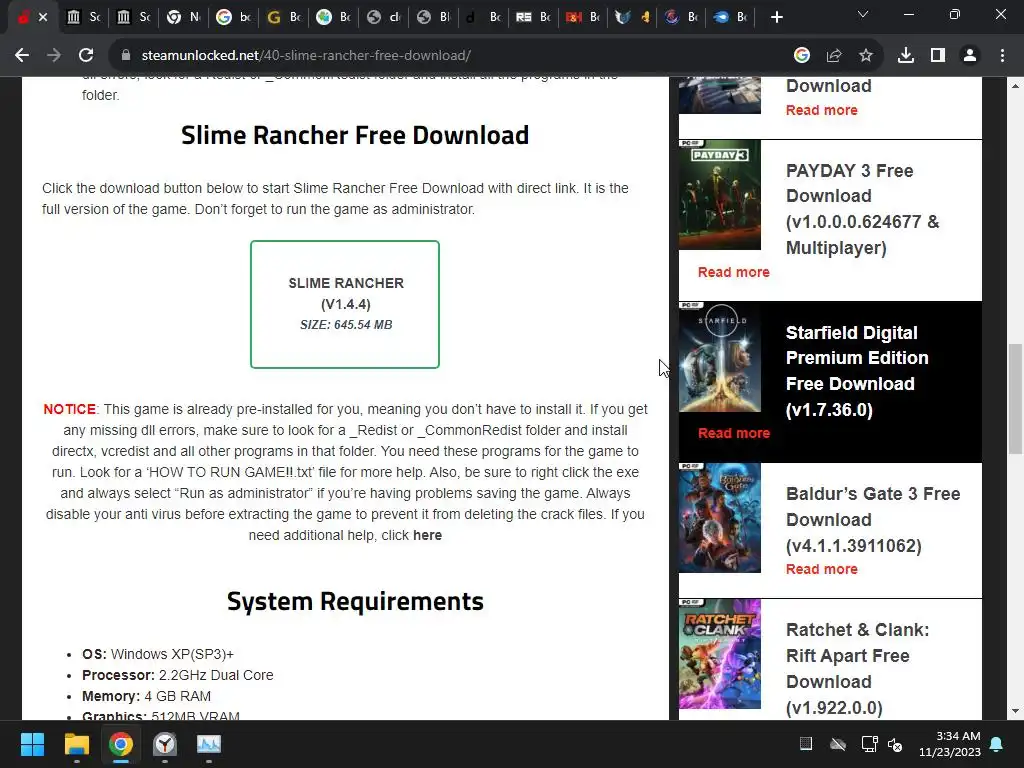Switch to the RE logo tab

click(x=533, y=17)
